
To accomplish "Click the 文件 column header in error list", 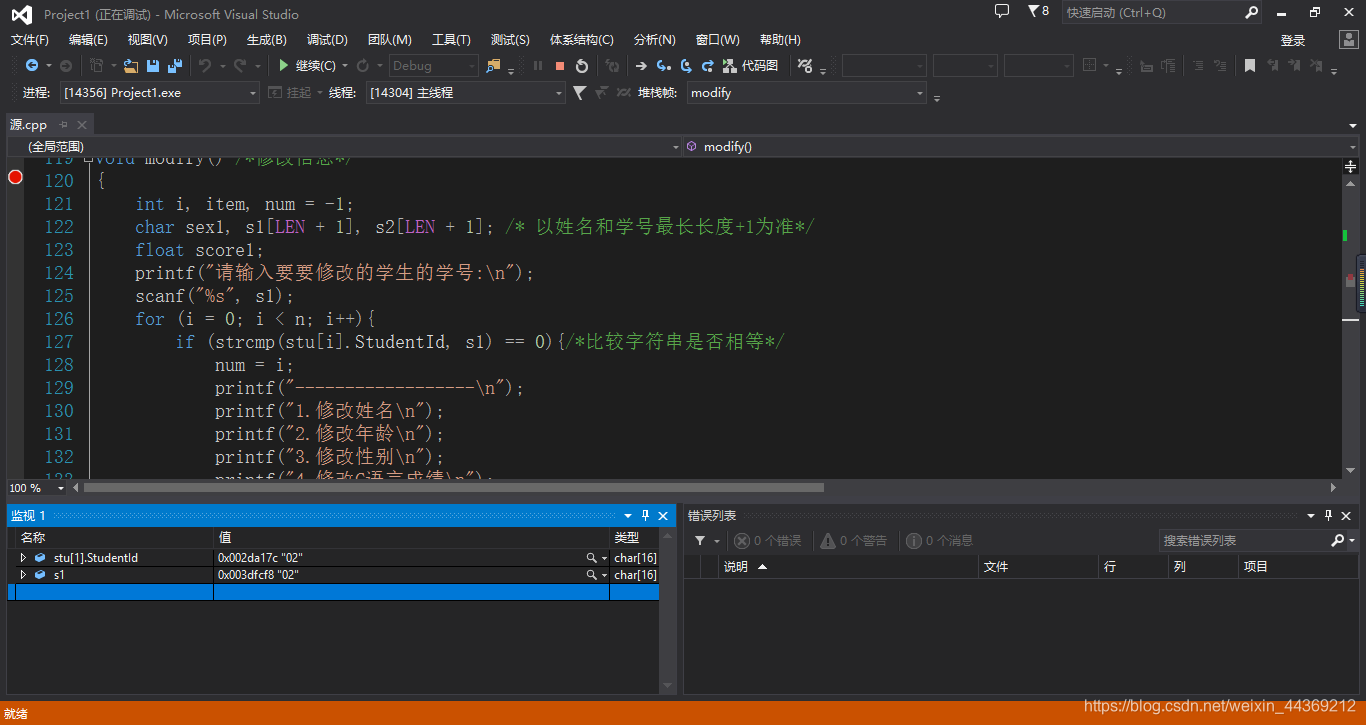I will (x=1038, y=567).
